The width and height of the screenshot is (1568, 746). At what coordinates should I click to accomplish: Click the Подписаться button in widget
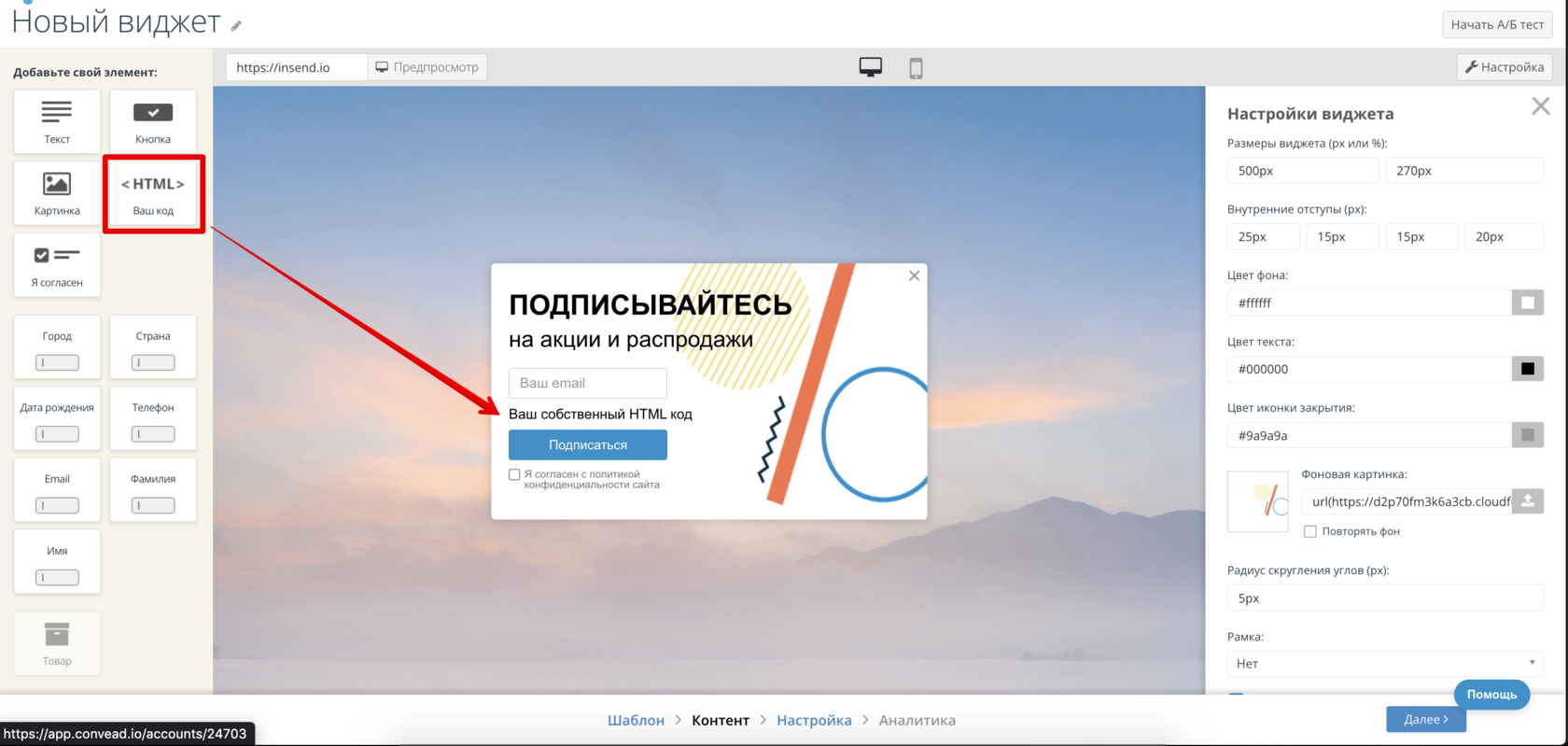[588, 445]
